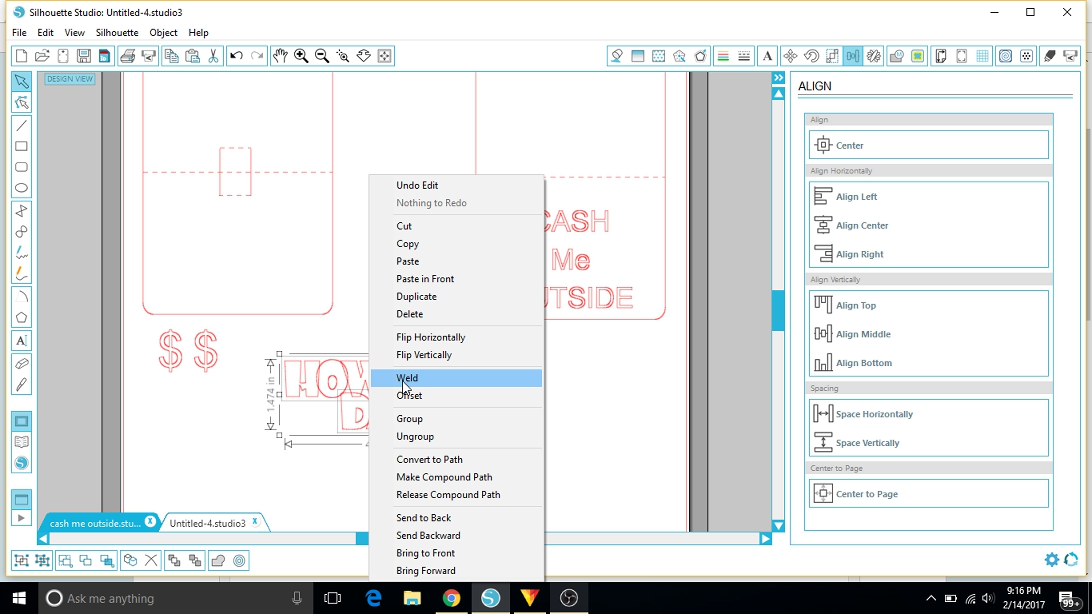Open the Cut Settings blade icon
Image resolution: width=1092 pixels, height=614 pixels.
coord(1050,56)
